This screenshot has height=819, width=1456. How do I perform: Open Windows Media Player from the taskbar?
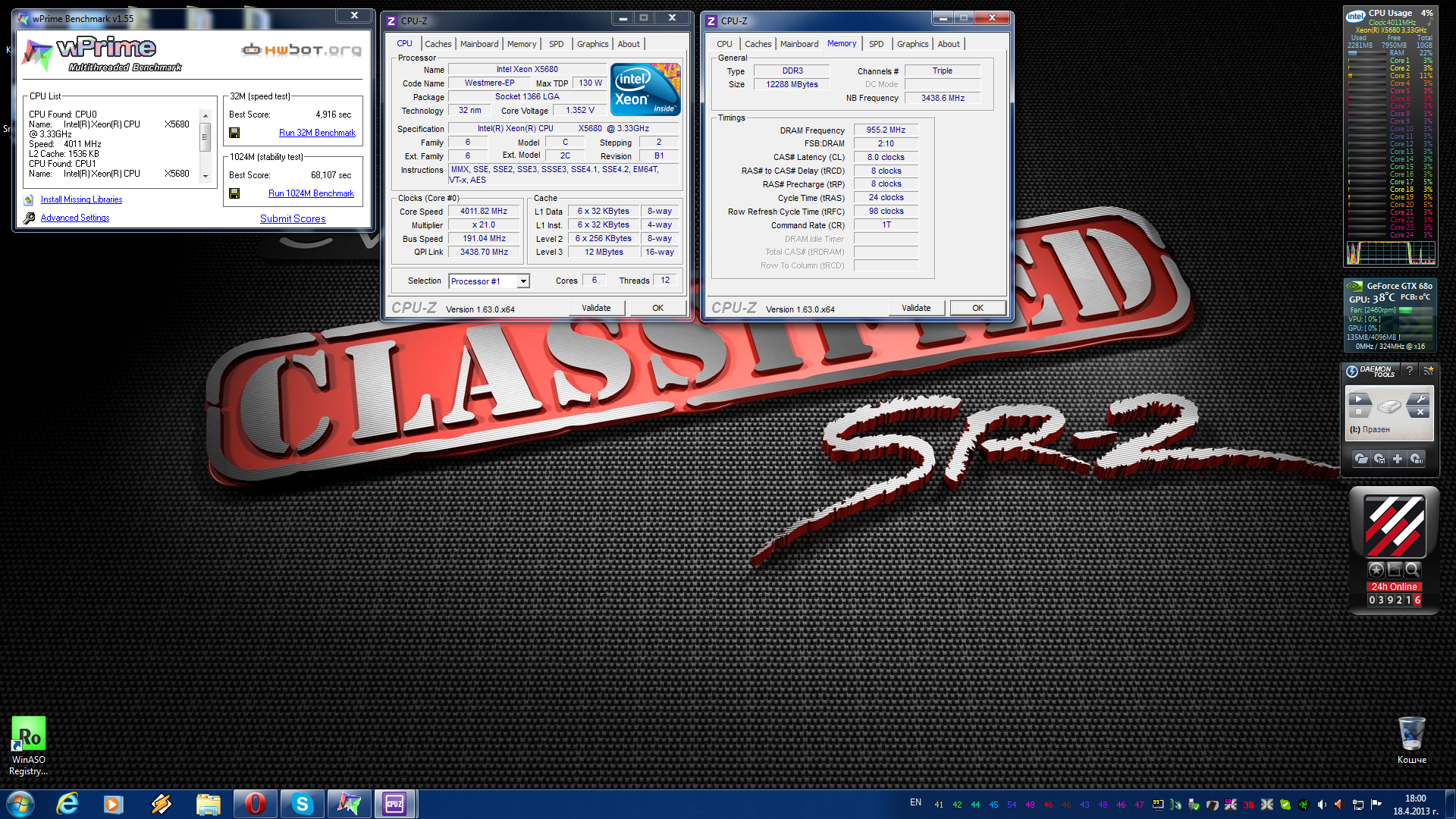[x=114, y=804]
